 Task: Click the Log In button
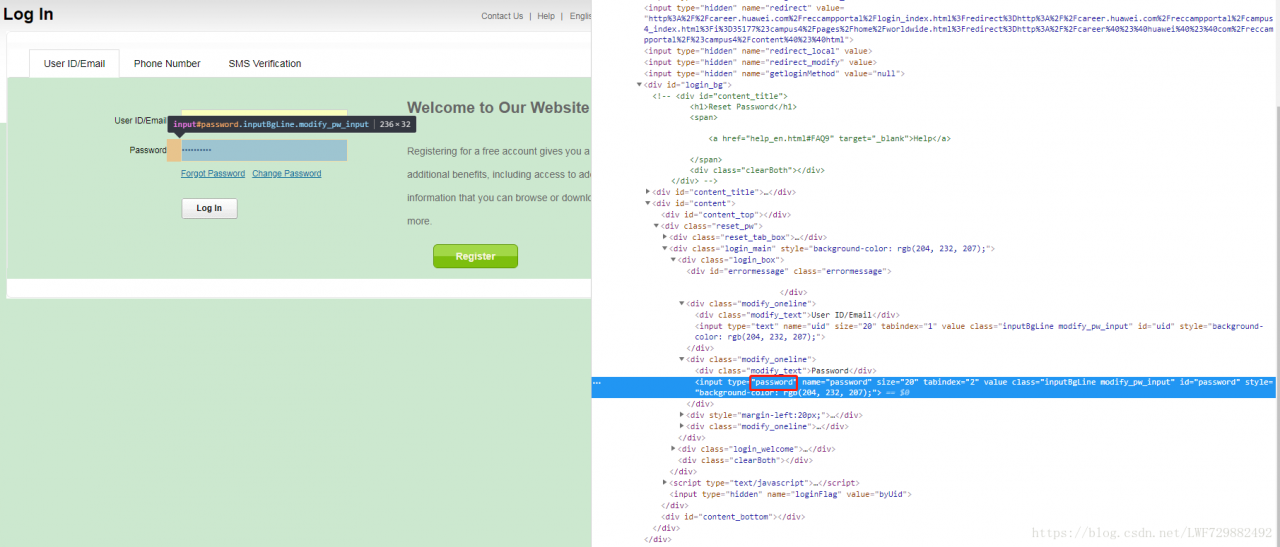click(209, 208)
